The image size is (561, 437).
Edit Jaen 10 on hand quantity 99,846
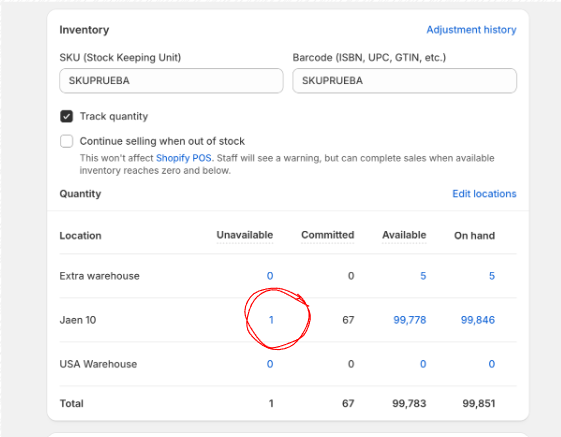click(478, 320)
